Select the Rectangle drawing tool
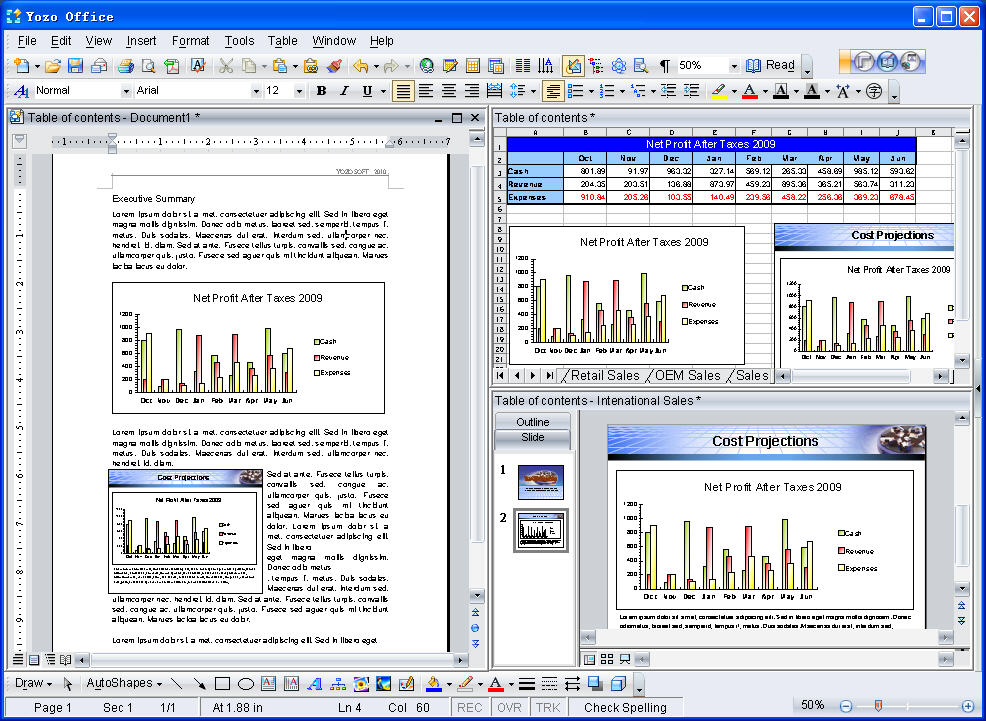 pyautogui.click(x=222, y=683)
